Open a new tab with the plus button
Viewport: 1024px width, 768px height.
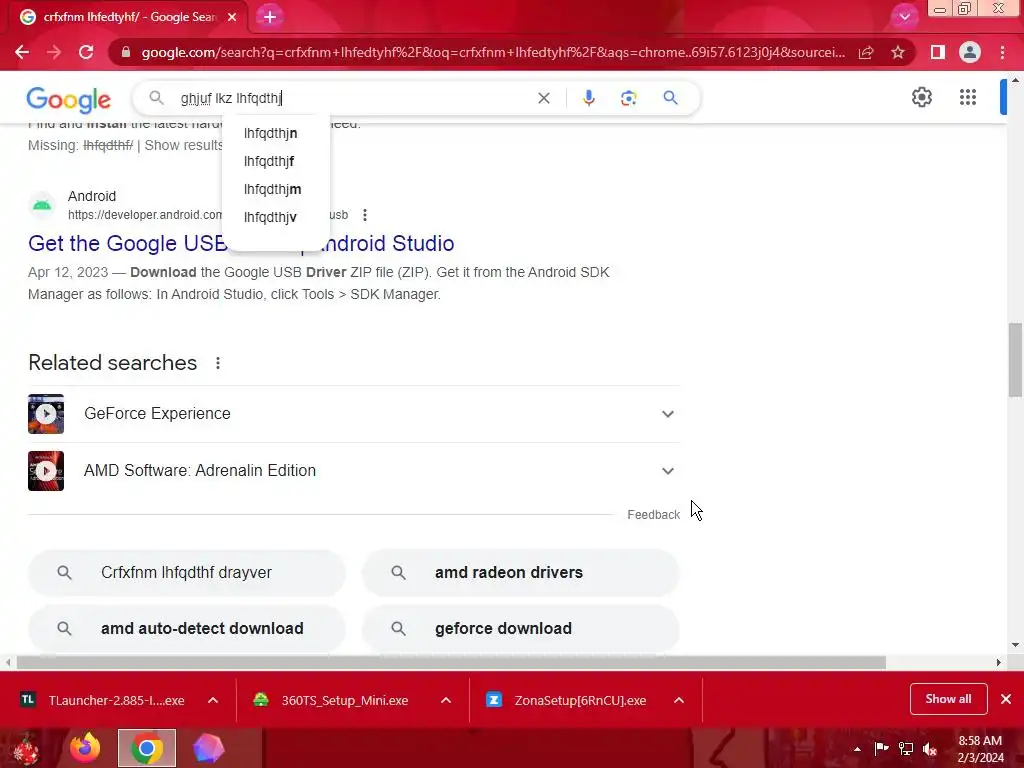(x=270, y=17)
